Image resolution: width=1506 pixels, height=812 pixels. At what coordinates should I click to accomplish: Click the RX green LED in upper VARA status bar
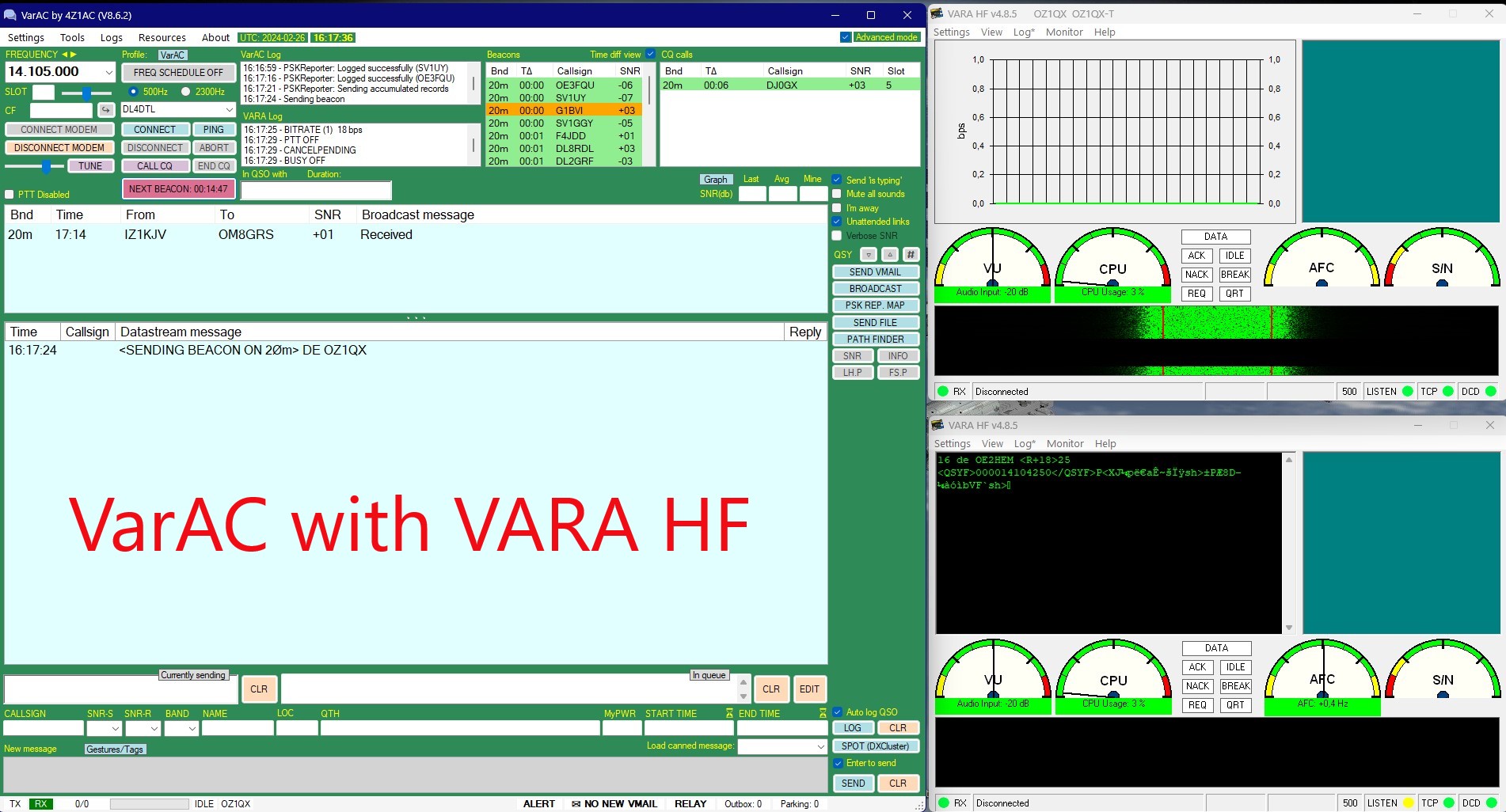pos(943,391)
